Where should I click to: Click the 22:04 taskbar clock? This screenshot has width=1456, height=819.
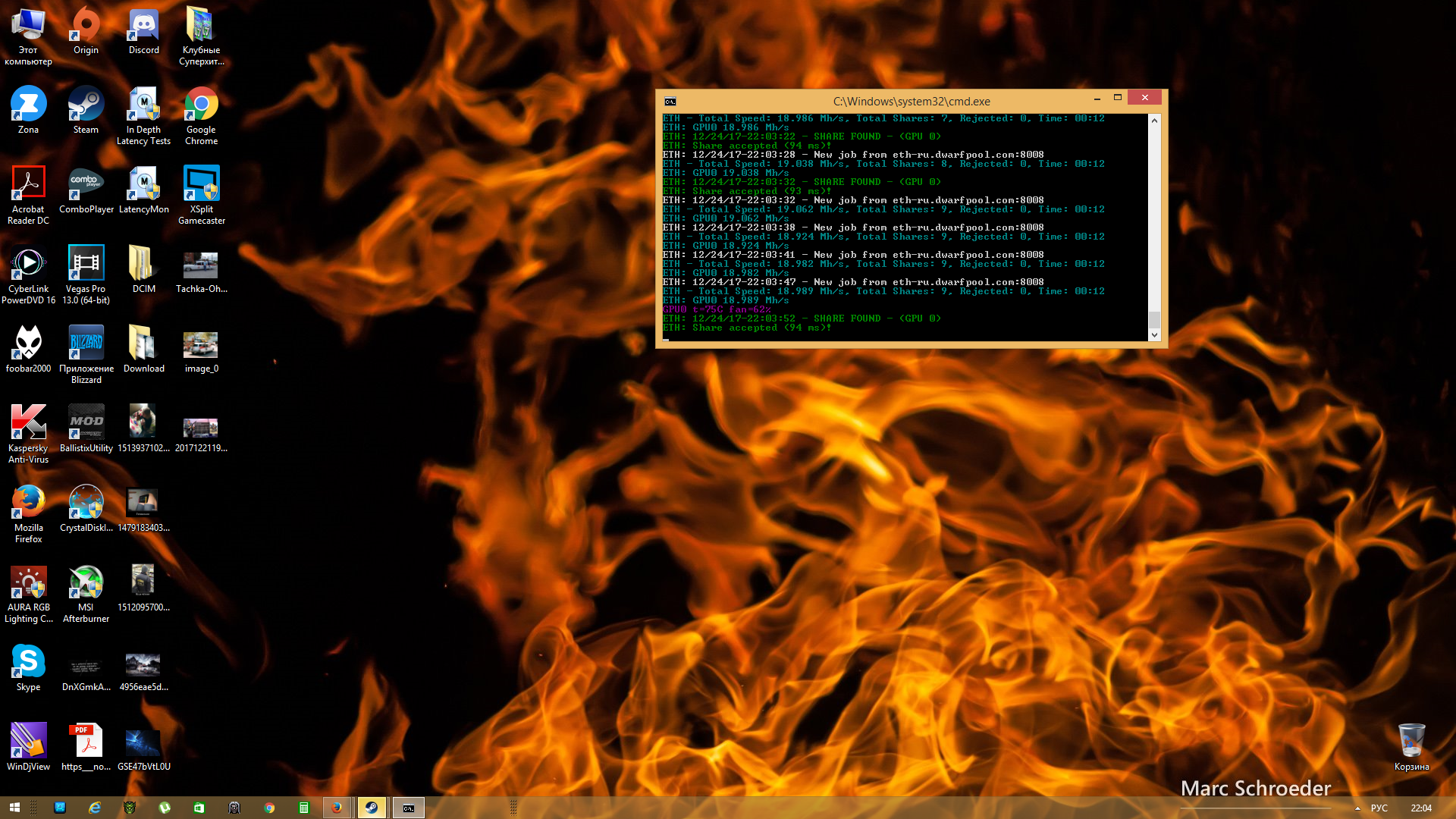(x=1420, y=808)
